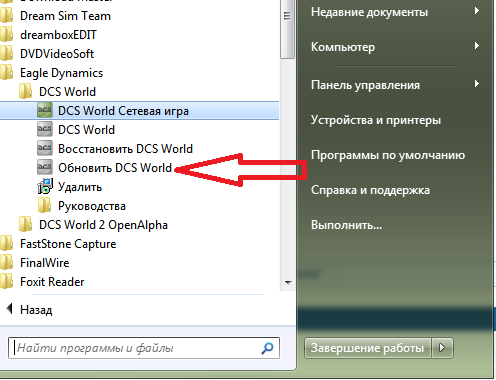The image size is (496, 380).
Task: Click the DCS World 2 OpenAlpha folder icon
Action: coord(26,224)
